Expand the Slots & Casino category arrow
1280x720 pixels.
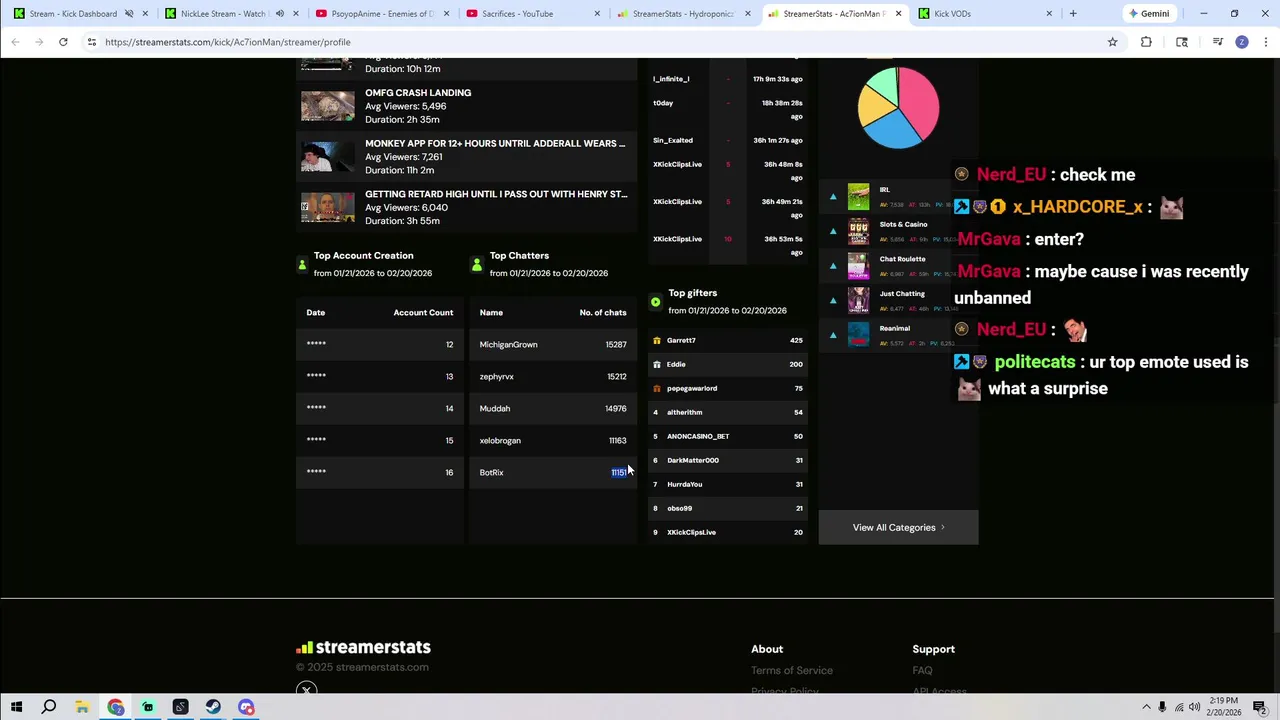coord(833,231)
